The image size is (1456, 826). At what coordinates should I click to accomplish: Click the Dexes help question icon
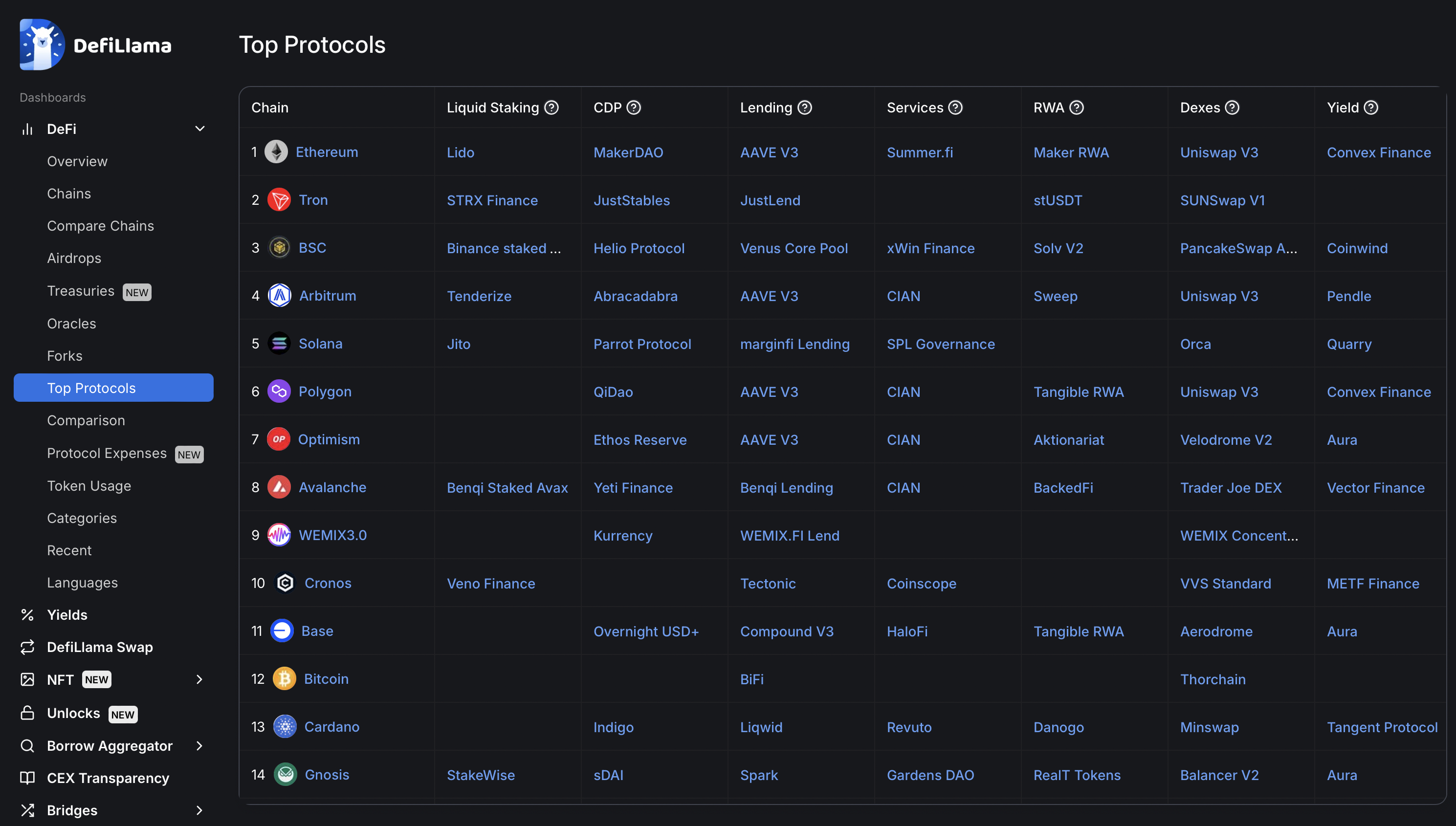(x=1232, y=107)
